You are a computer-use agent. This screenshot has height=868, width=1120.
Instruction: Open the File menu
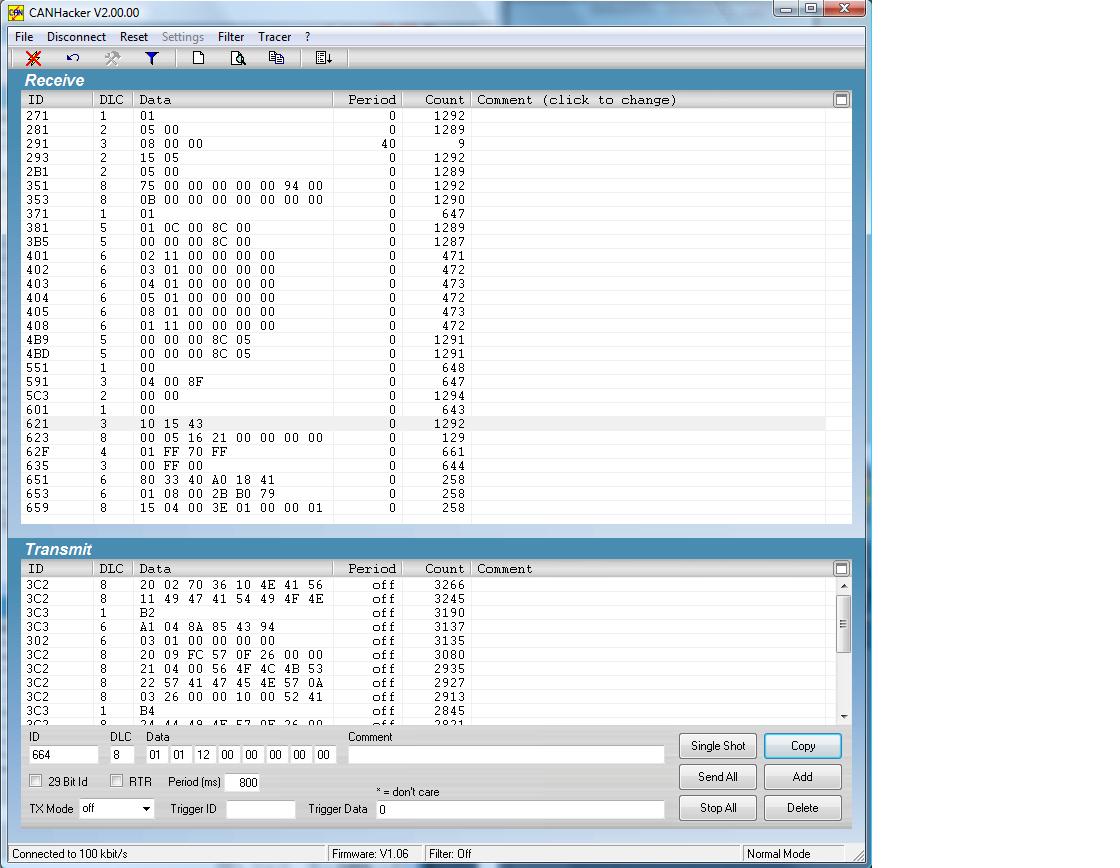pos(24,37)
